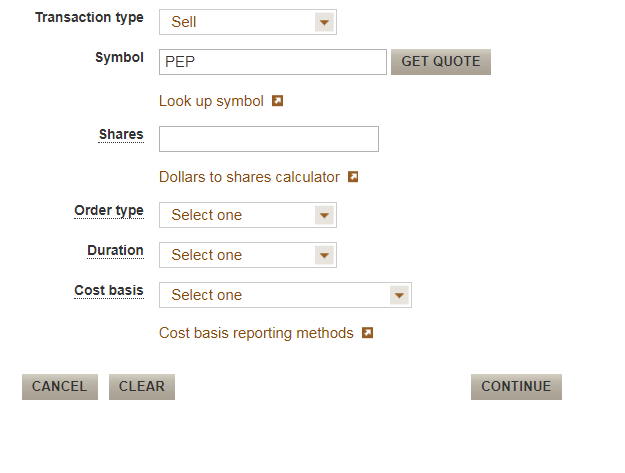The height and width of the screenshot is (473, 625).
Task: Click external link icon beside Dollars to shares calculator
Action: tap(353, 177)
